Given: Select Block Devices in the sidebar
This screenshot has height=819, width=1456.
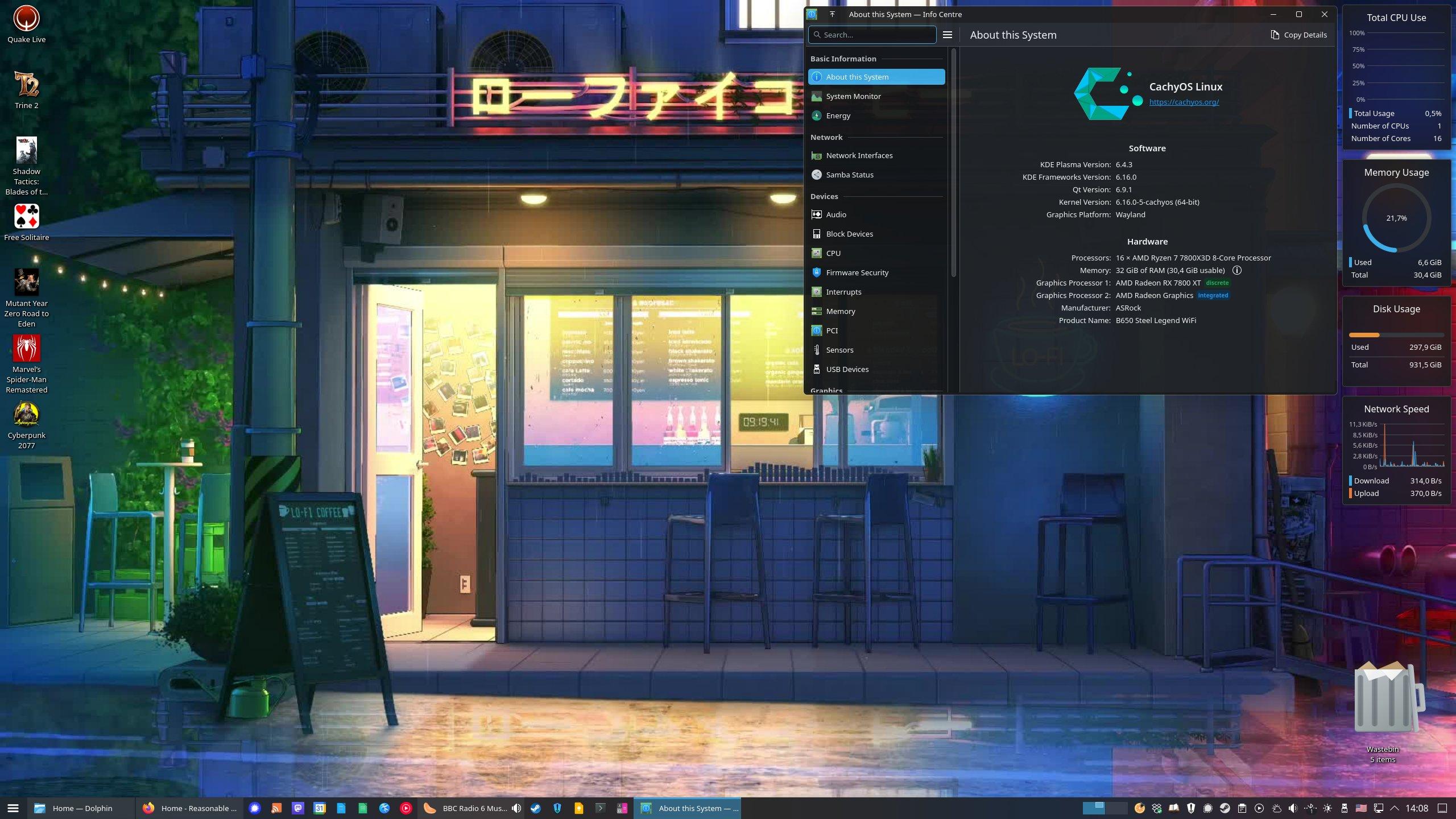Looking at the screenshot, I should tap(876, 234).
